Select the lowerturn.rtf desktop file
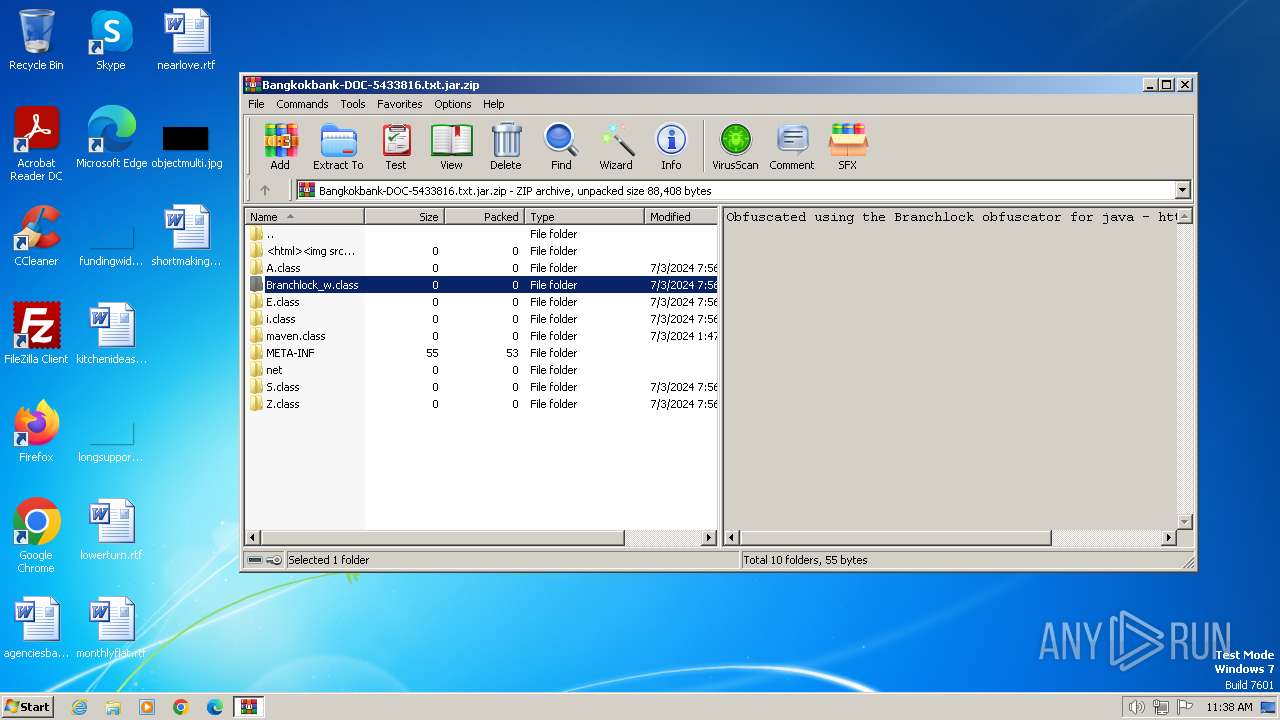Image resolution: width=1280 pixels, height=720 pixels. point(111,530)
